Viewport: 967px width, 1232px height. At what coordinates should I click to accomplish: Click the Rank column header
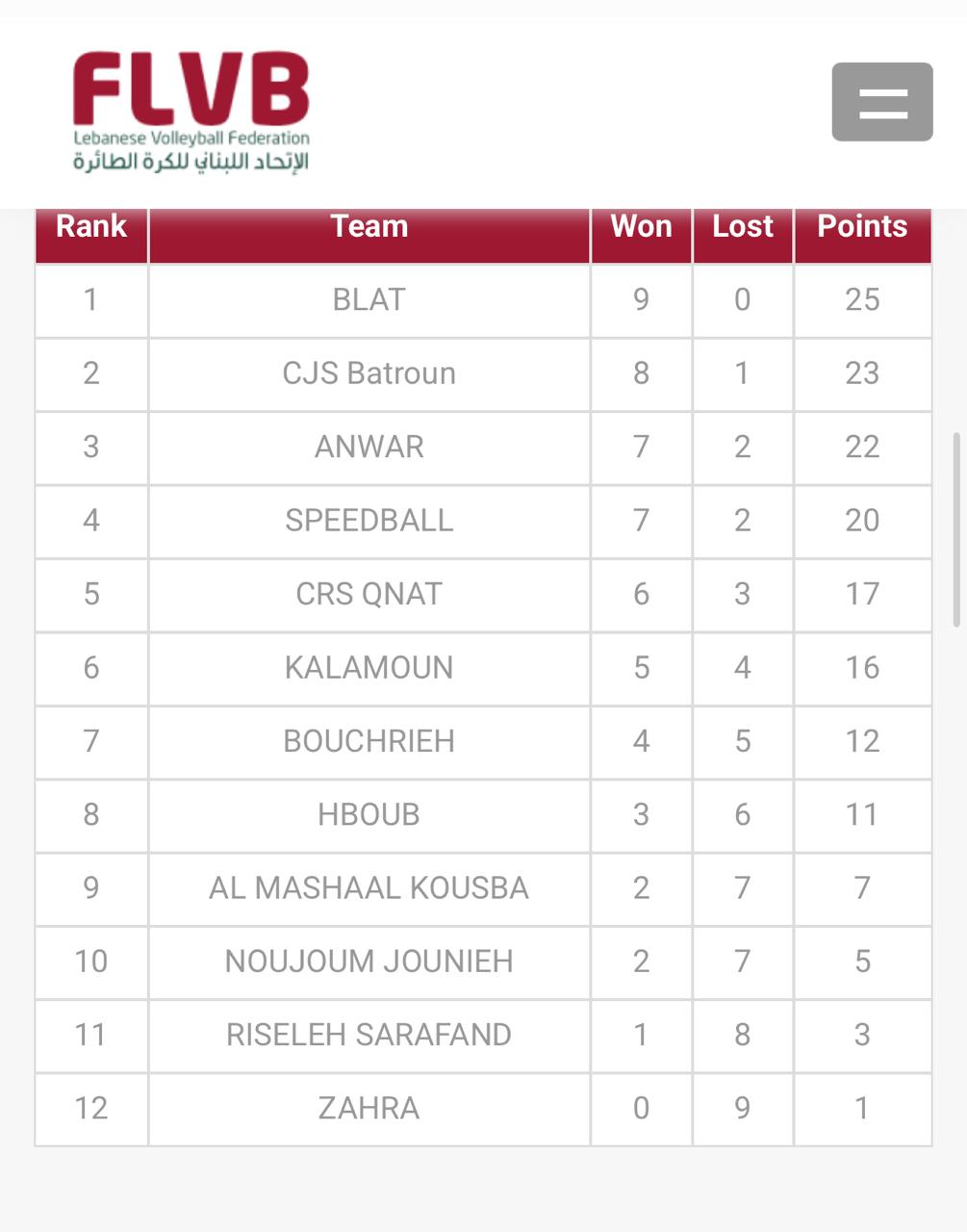click(x=91, y=226)
